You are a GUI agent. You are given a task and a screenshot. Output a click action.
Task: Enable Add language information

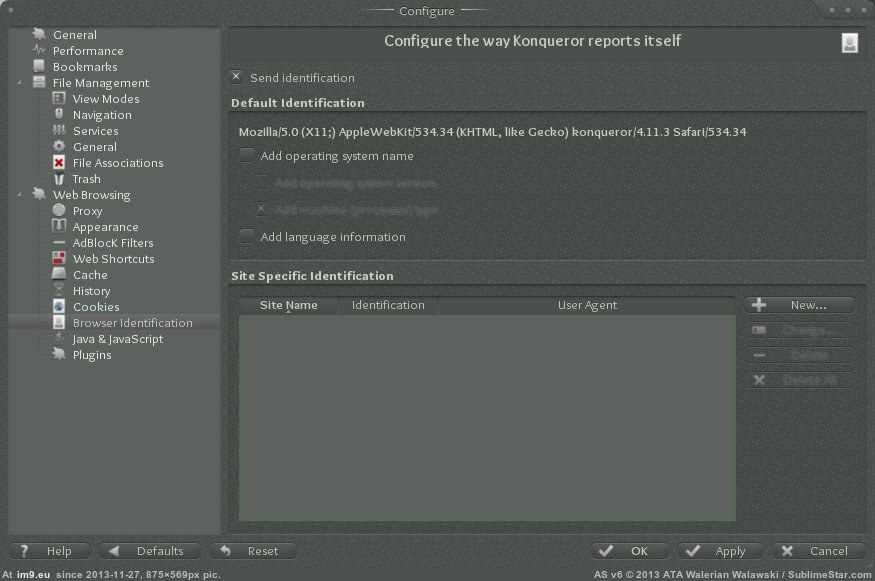(x=246, y=236)
